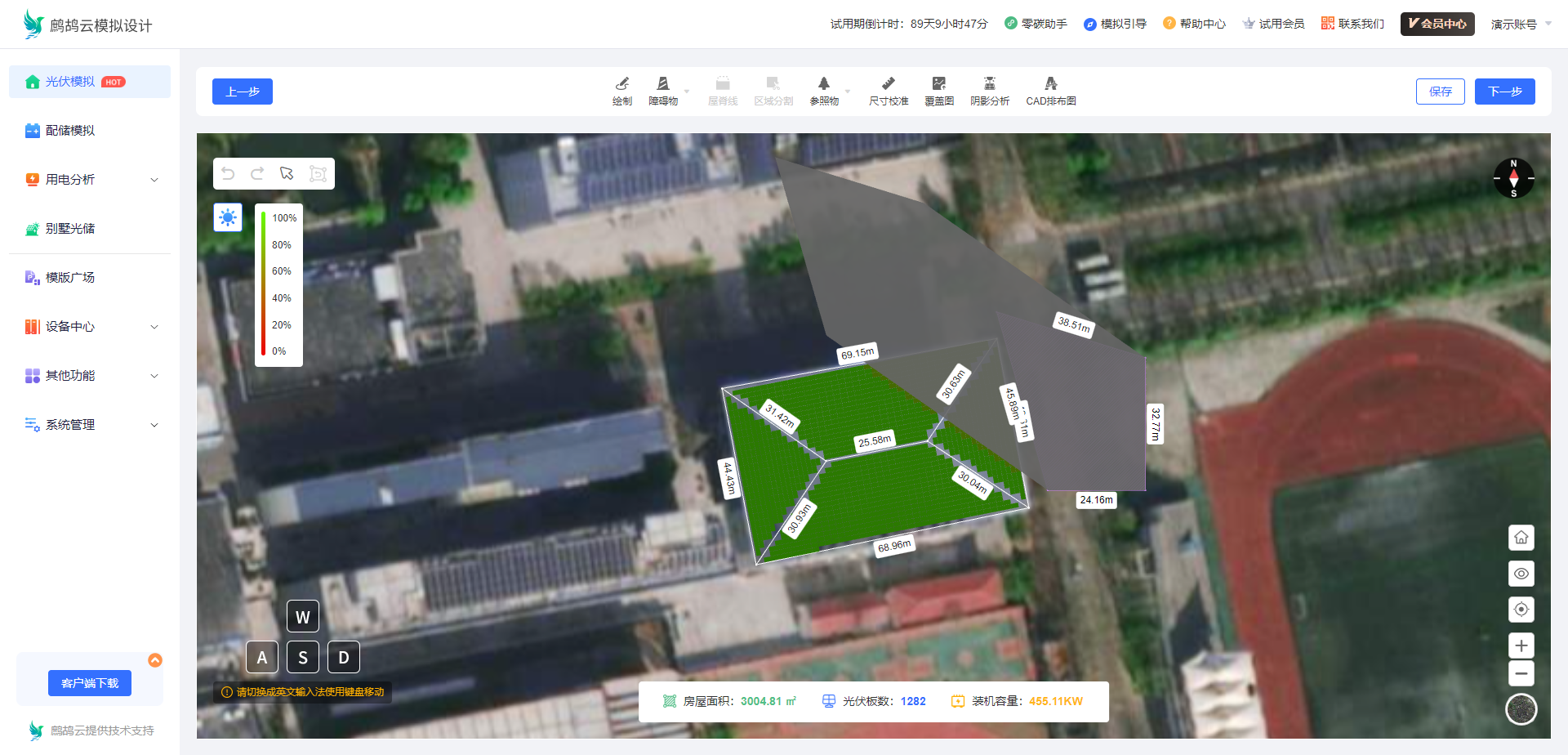Select the 区域分割 area split tool
Screen dimensions: 1568x755
click(773, 91)
